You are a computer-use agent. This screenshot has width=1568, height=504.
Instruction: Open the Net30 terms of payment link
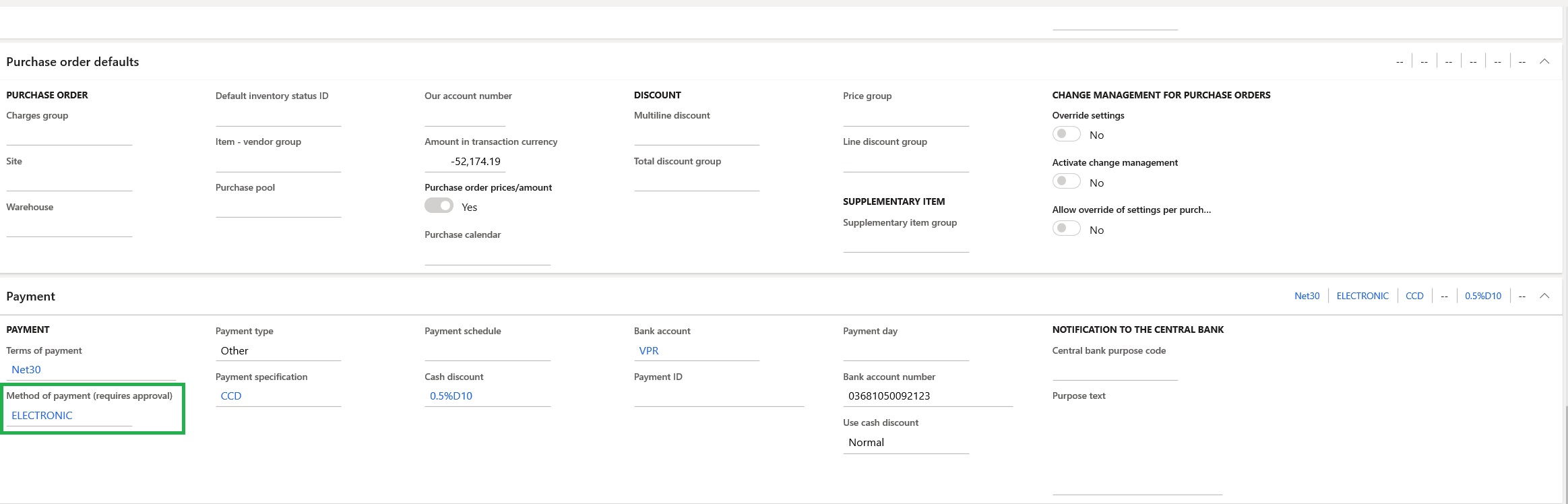26,369
